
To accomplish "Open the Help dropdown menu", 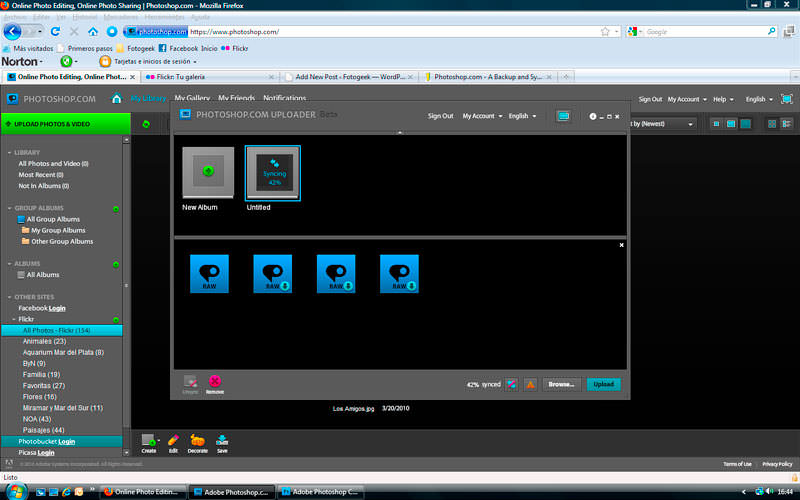I will pyautogui.click(x=723, y=99).
